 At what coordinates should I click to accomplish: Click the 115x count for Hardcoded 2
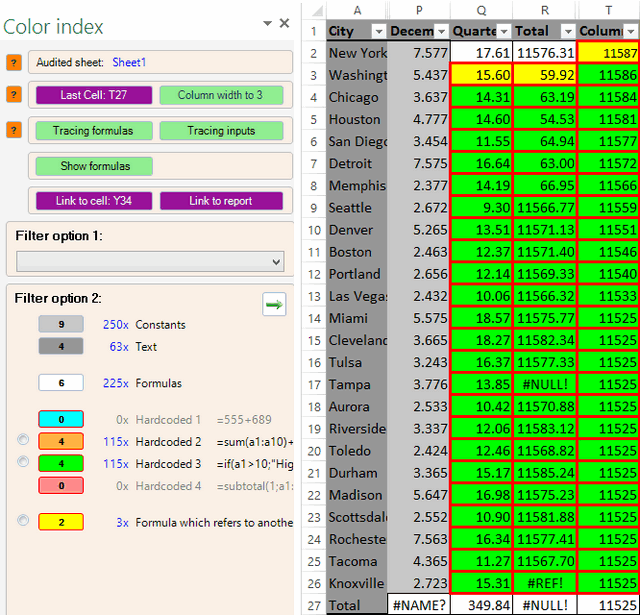point(116,442)
